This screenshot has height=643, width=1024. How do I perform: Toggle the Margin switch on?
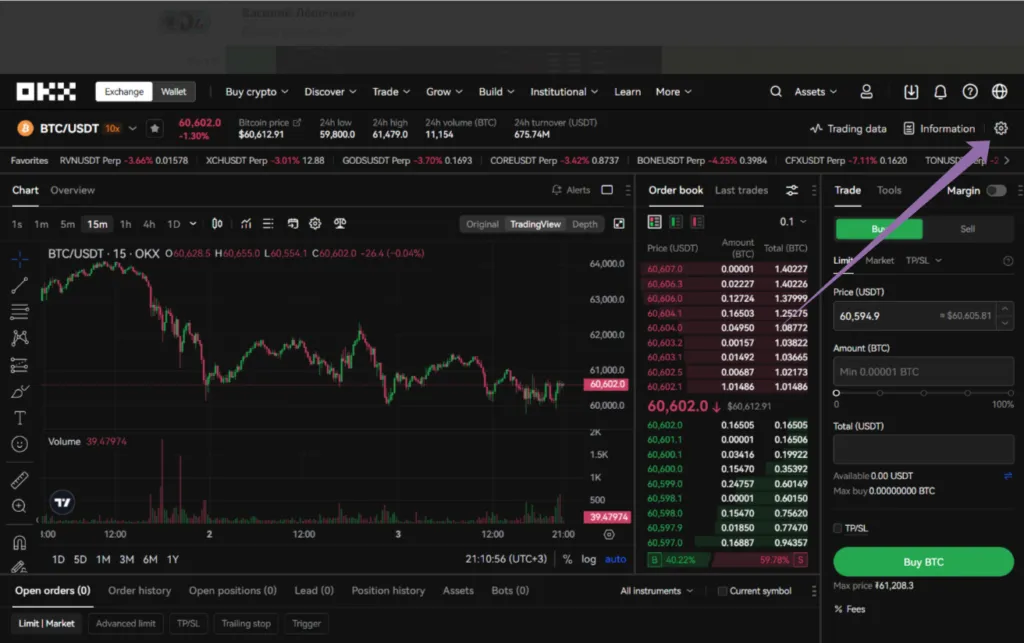(996, 191)
